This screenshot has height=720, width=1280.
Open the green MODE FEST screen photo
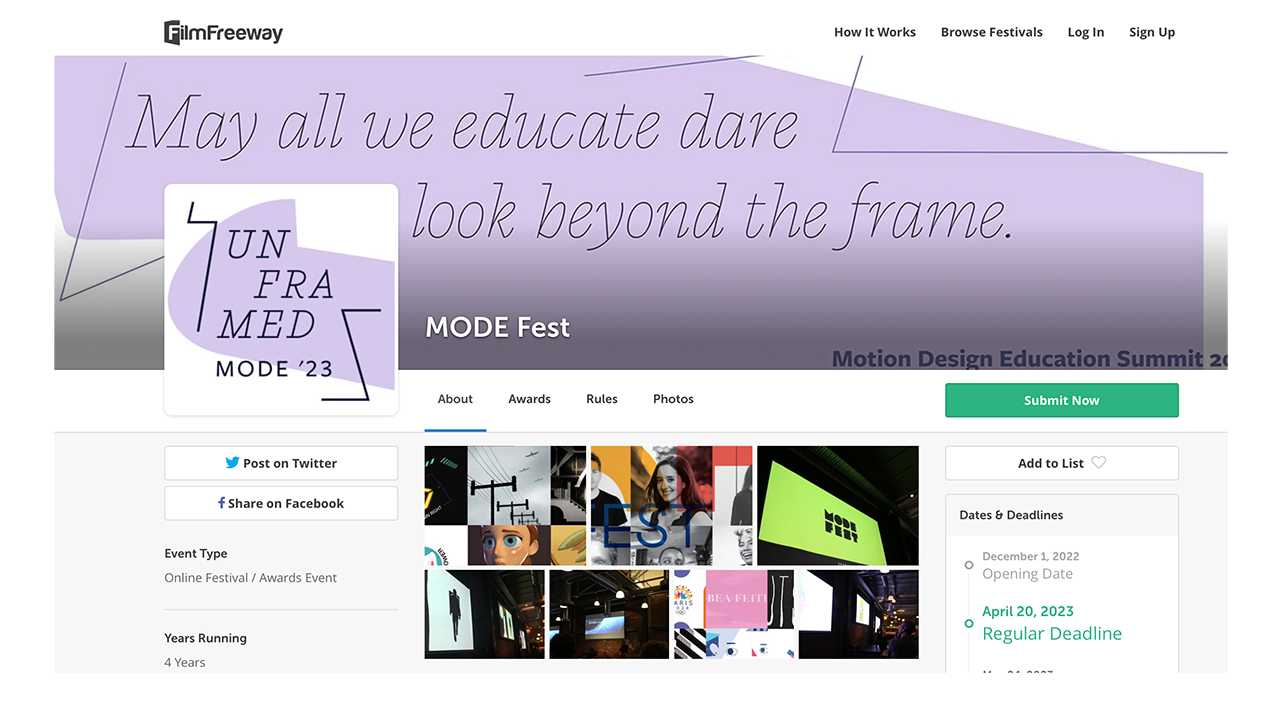[838, 506]
